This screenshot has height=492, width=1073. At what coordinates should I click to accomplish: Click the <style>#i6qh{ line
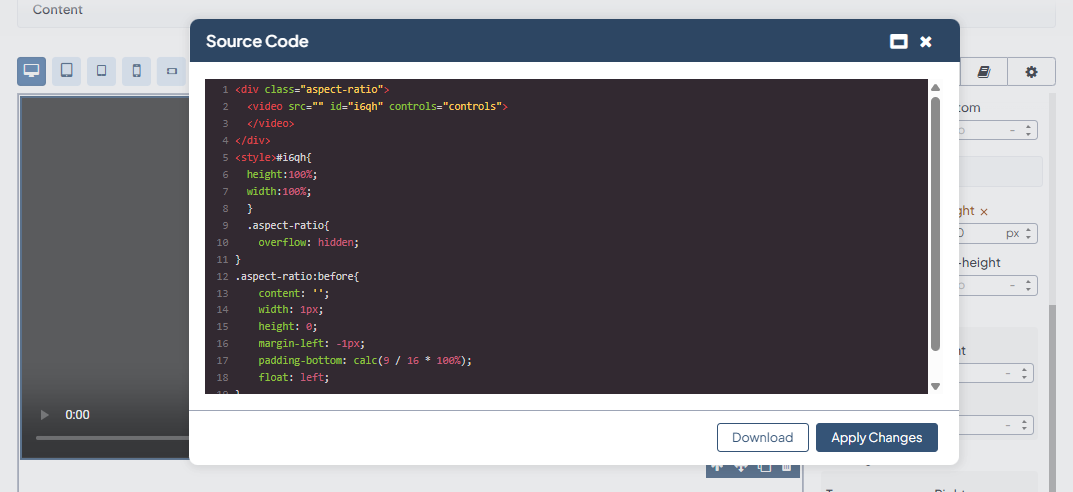(273, 157)
